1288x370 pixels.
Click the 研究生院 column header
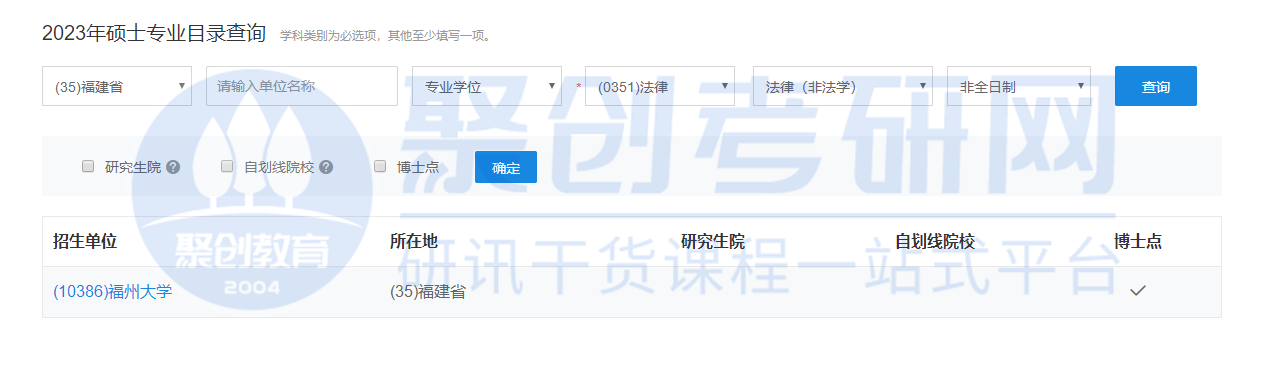pyautogui.click(x=713, y=241)
